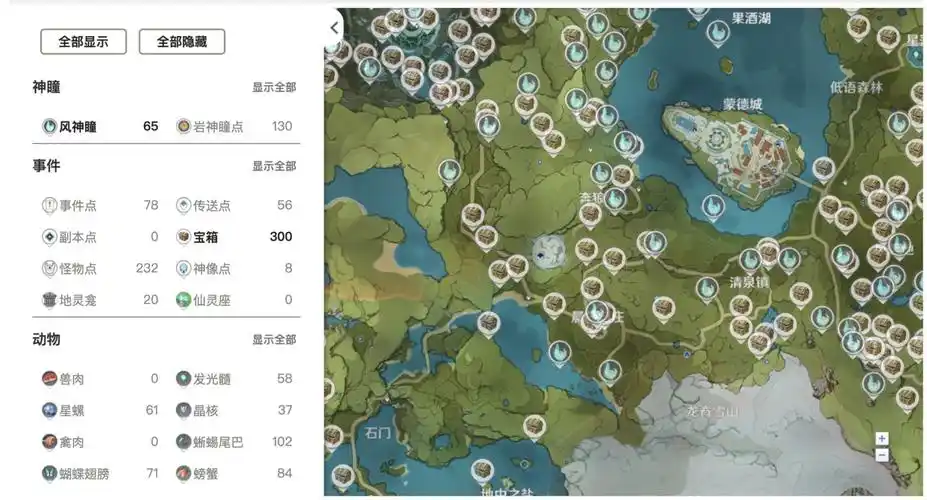This screenshot has height=500, width=927.
Task: Click the 蒙德城 city label on map
Action: click(743, 105)
